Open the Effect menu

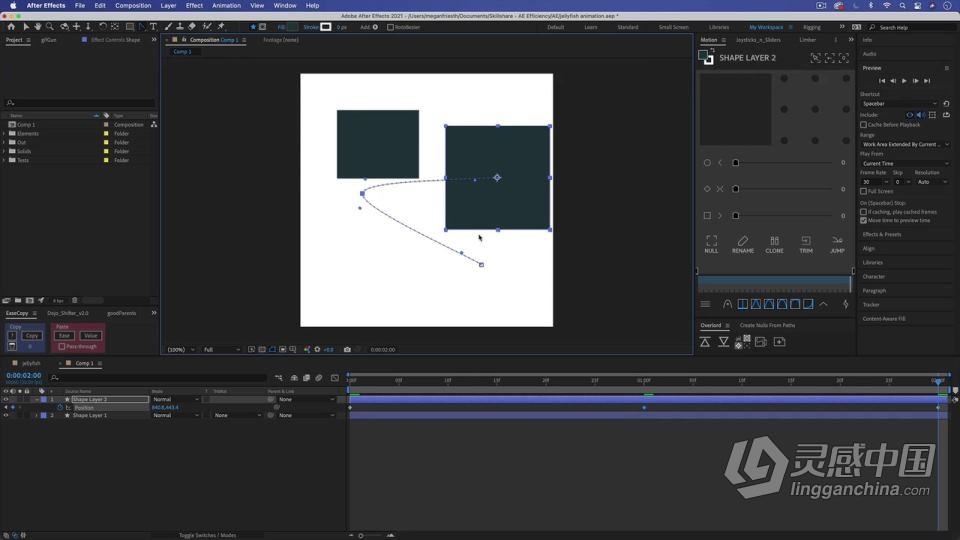194,6
